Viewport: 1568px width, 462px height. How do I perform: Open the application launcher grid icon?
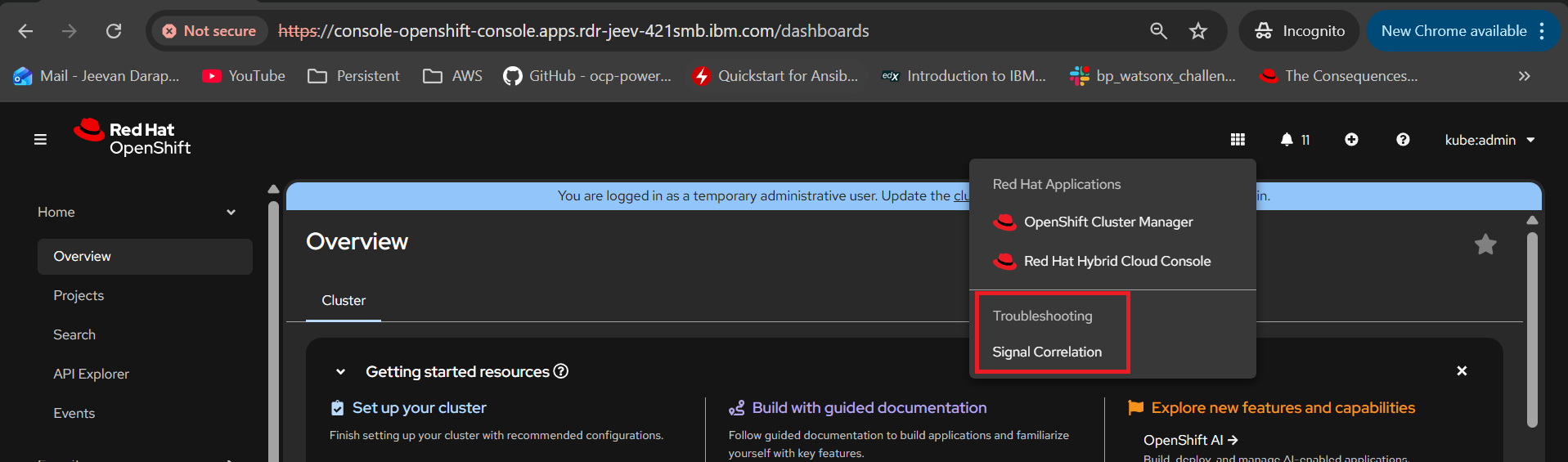tap(1238, 140)
